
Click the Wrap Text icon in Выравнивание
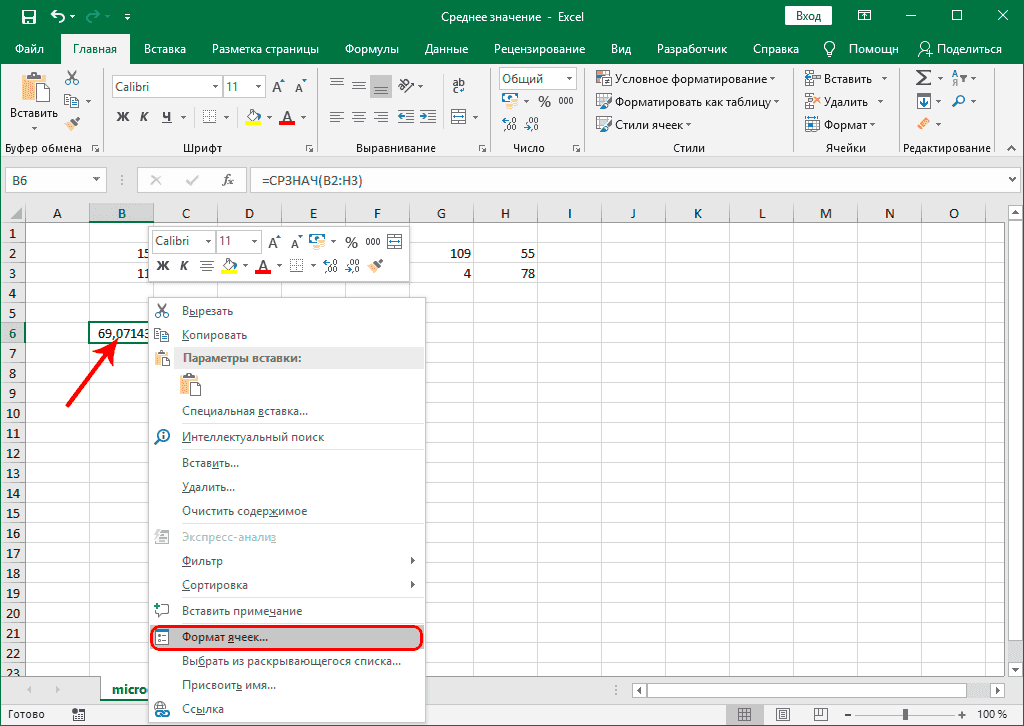click(x=459, y=85)
